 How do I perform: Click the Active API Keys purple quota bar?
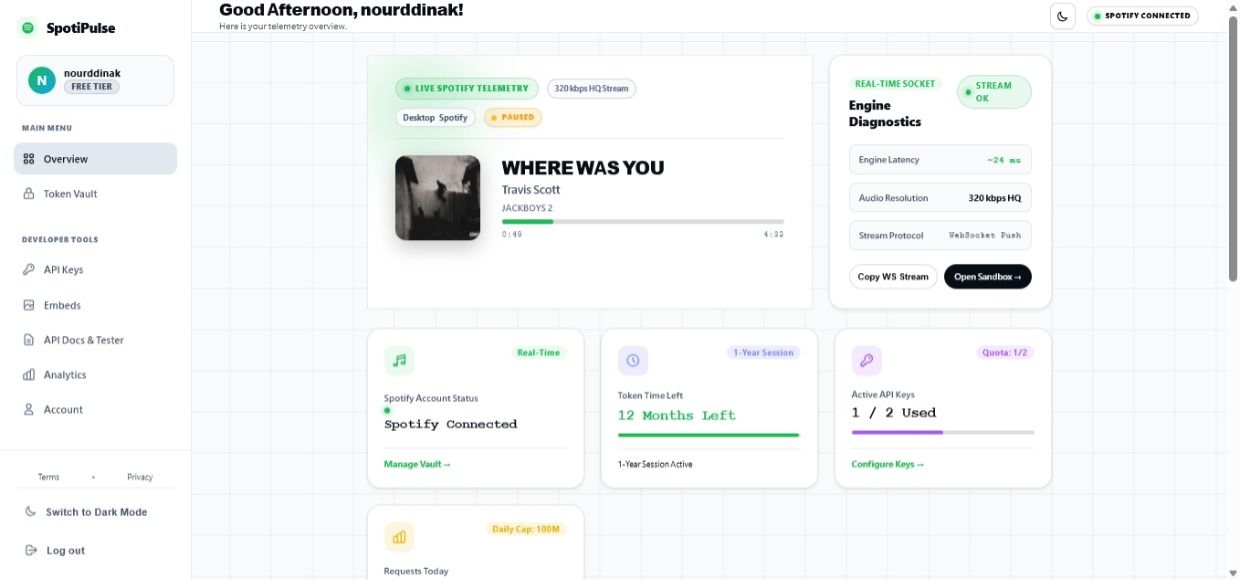[943, 432]
